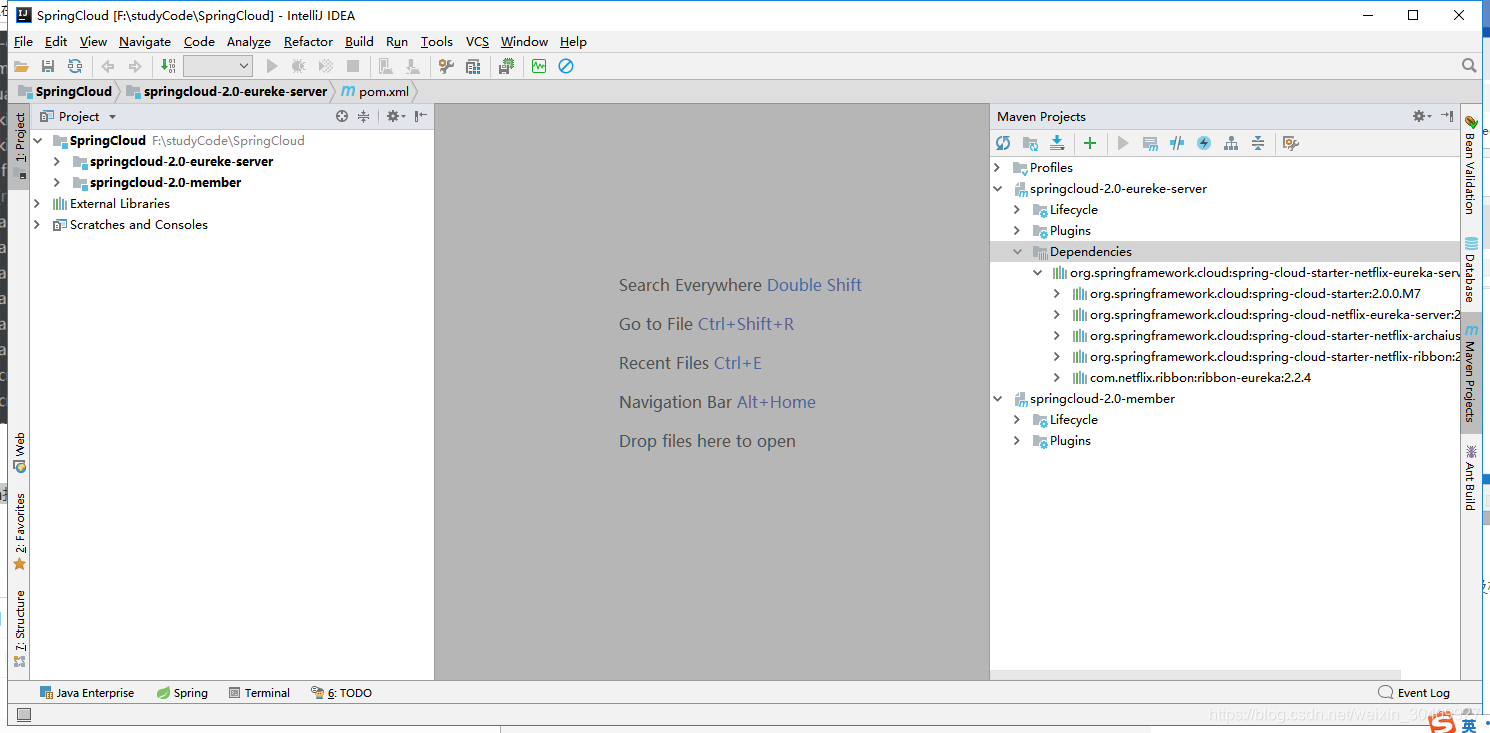
Task: Click the green Run toolbar icon
Action: 272,66
